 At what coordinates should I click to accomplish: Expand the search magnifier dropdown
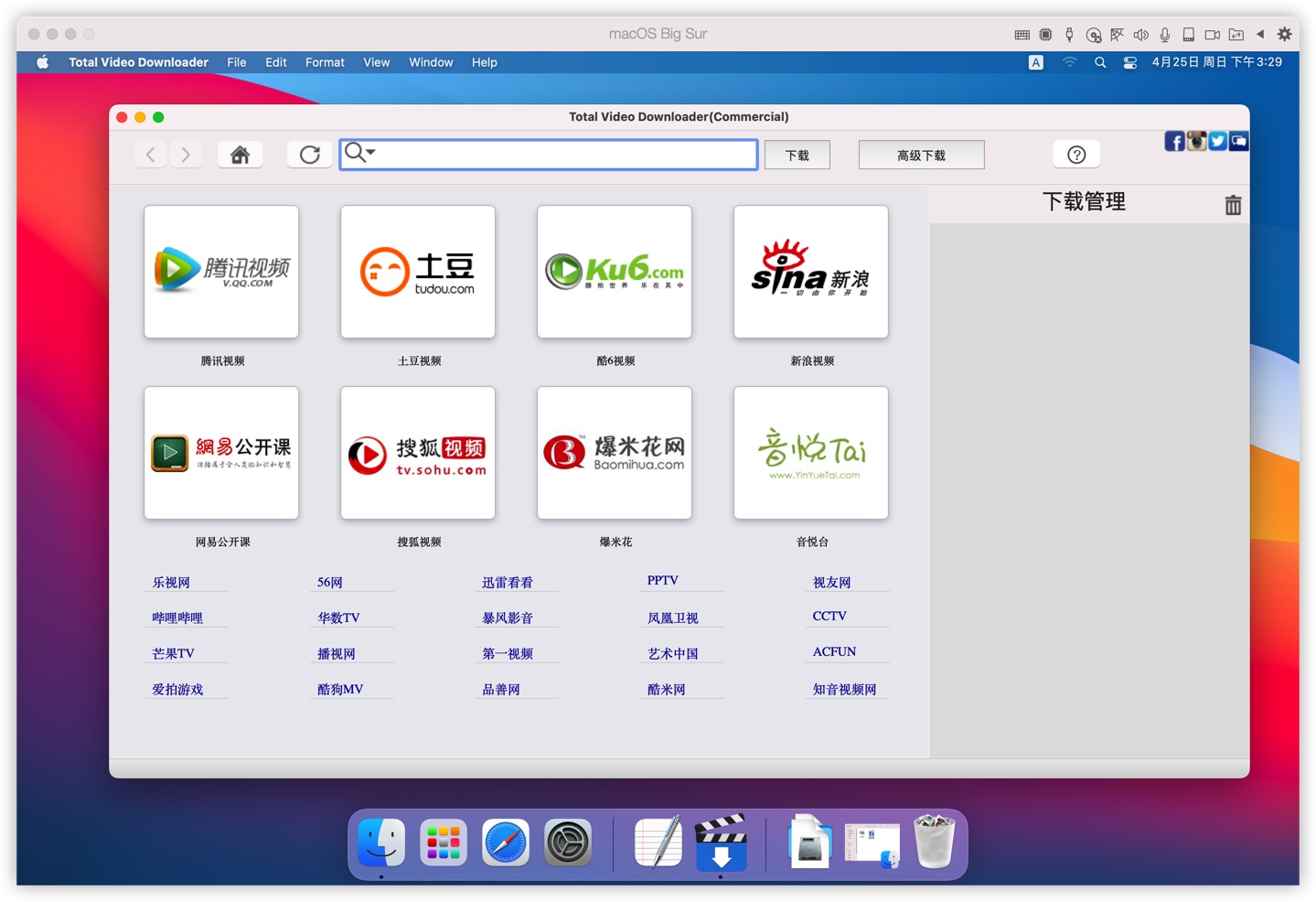pyautogui.click(x=359, y=153)
